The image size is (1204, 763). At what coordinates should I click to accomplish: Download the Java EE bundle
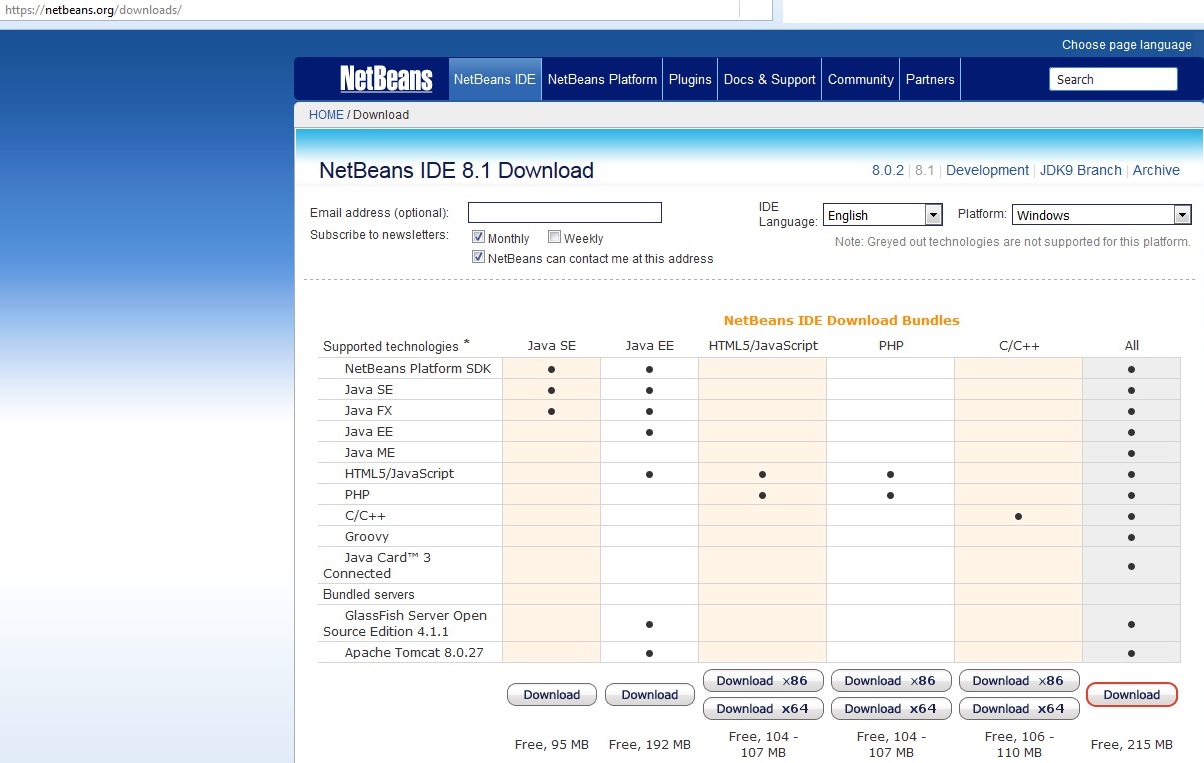pyautogui.click(x=650, y=695)
